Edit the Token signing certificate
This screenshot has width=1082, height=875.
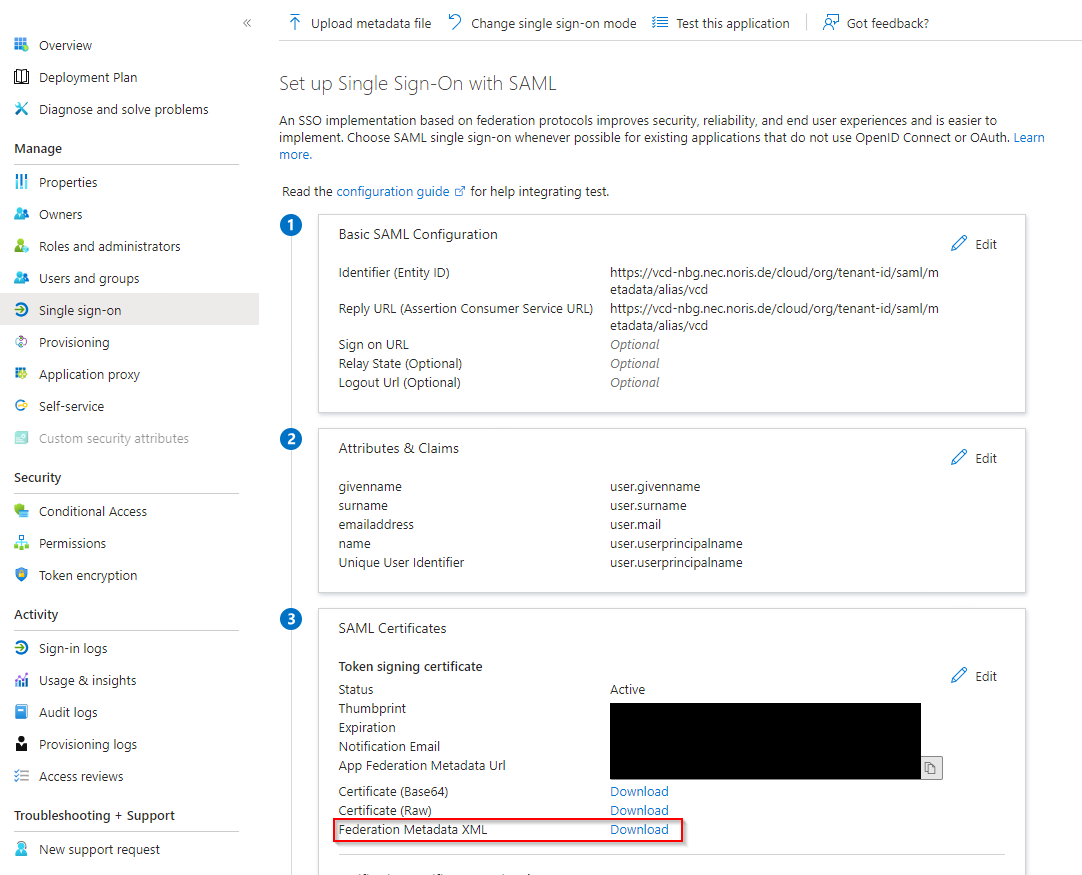pyautogui.click(x=974, y=676)
